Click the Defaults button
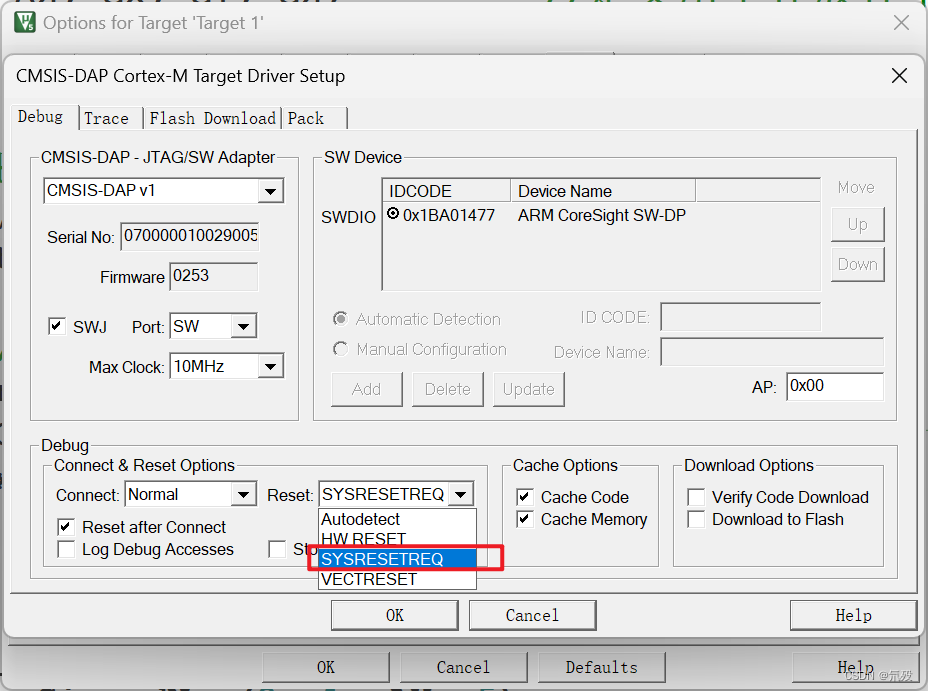 pyautogui.click(x=601, y=667)
